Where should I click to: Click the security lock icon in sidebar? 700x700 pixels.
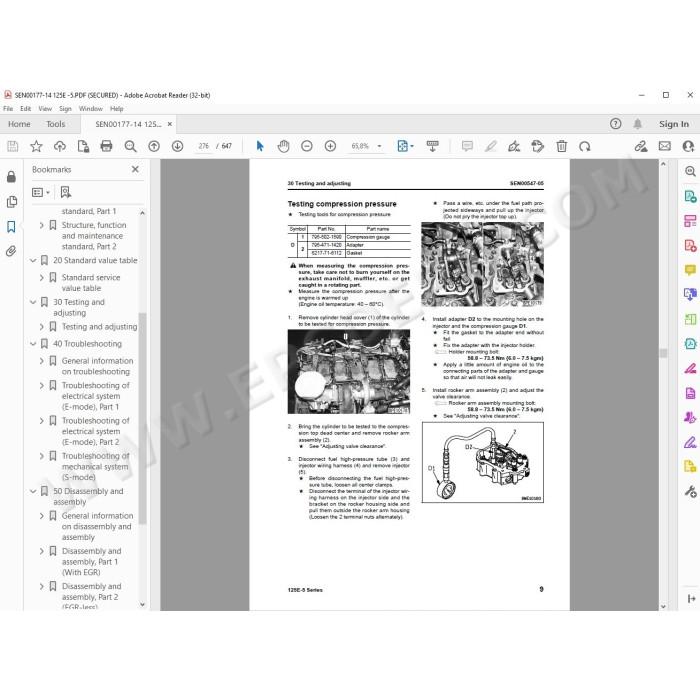click(x=11, y=177)
